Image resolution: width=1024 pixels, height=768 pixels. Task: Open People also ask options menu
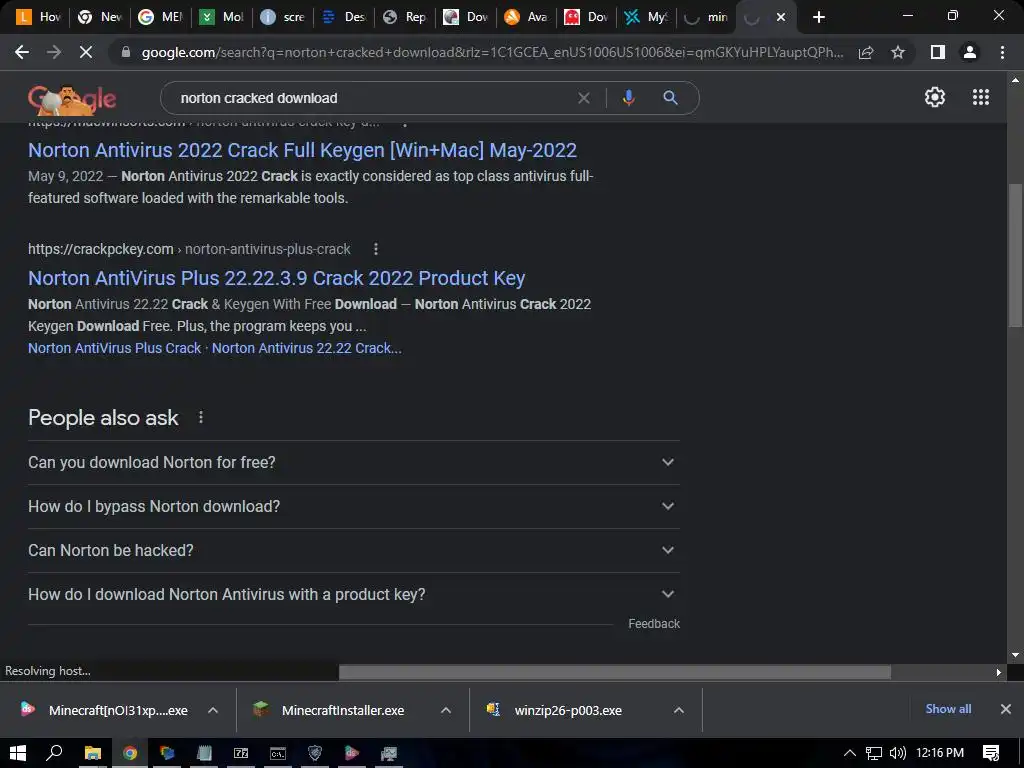(x=200, y=417)
